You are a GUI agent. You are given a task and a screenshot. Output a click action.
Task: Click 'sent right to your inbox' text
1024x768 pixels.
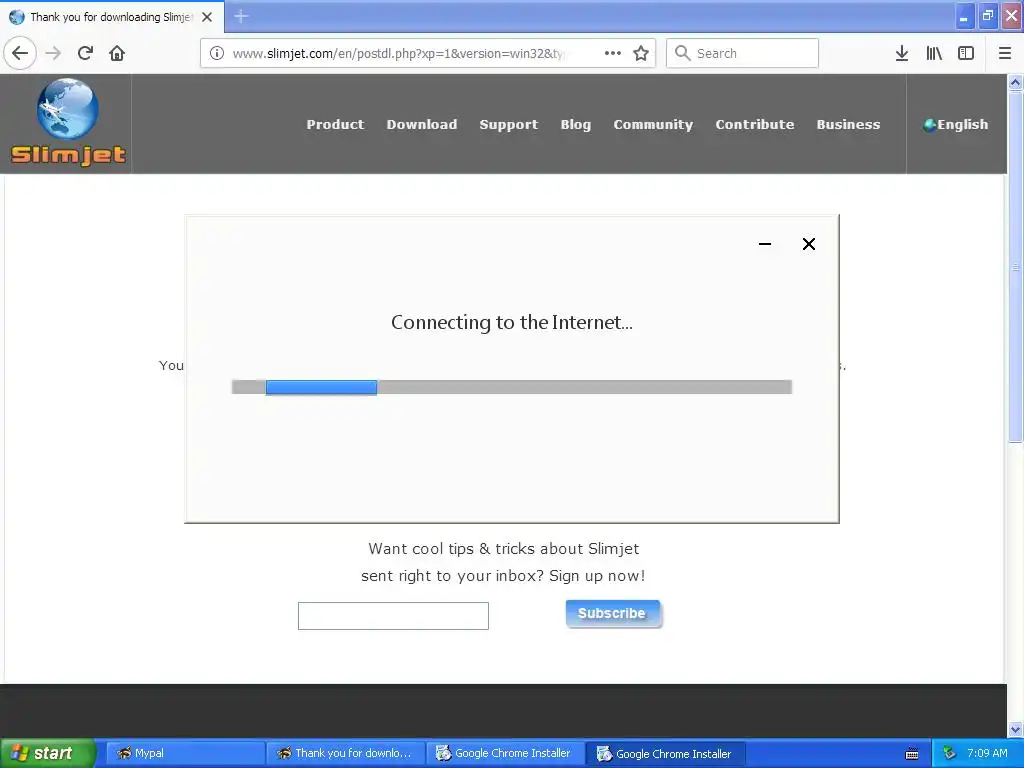coord(503,576)
